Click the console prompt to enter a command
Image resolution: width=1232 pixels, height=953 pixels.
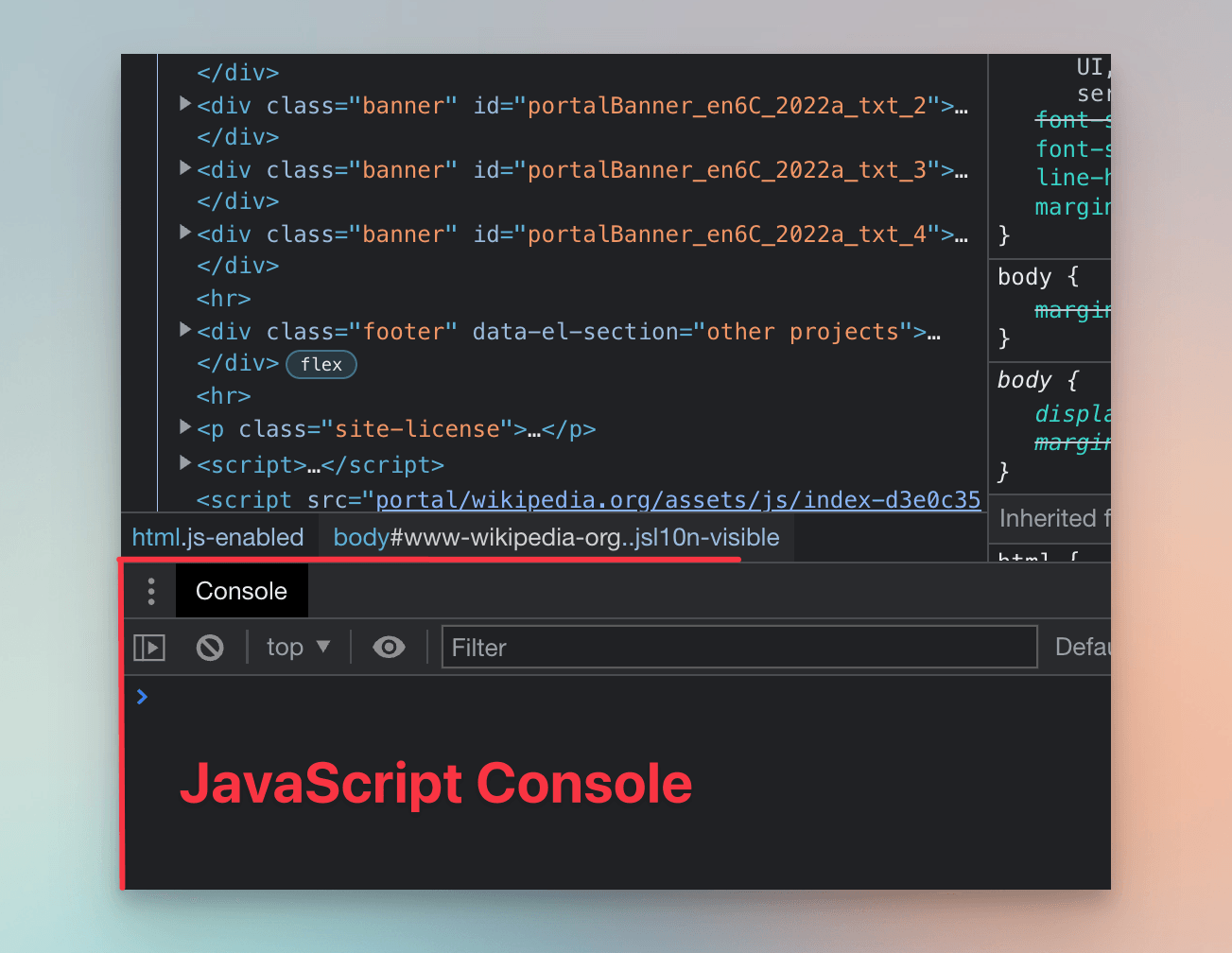tap(378, 697)
